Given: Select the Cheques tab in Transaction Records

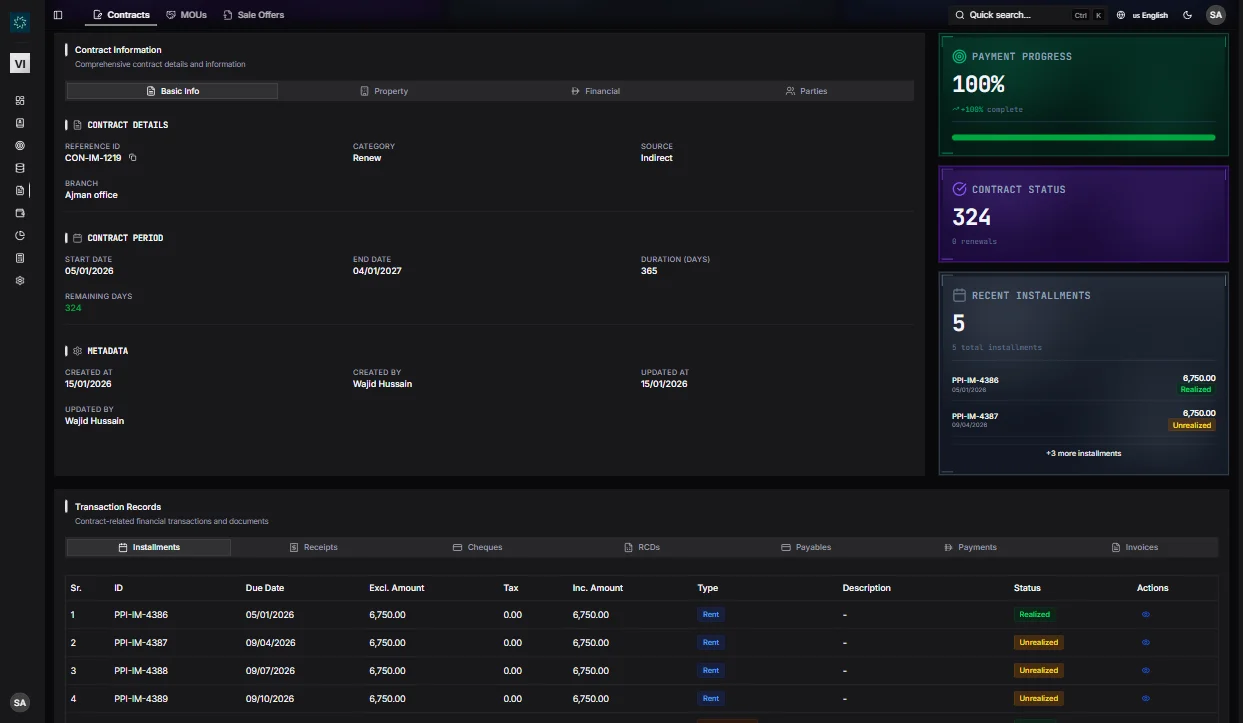Looking at the screenshot, I should pos(477,548).
